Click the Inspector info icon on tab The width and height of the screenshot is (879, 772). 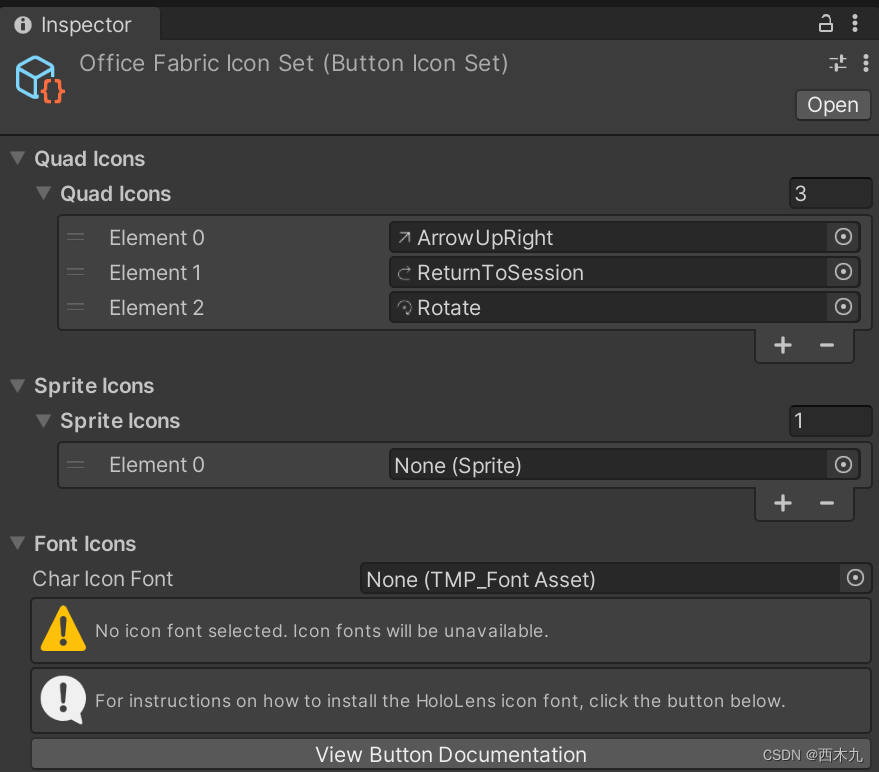[23, 25]
